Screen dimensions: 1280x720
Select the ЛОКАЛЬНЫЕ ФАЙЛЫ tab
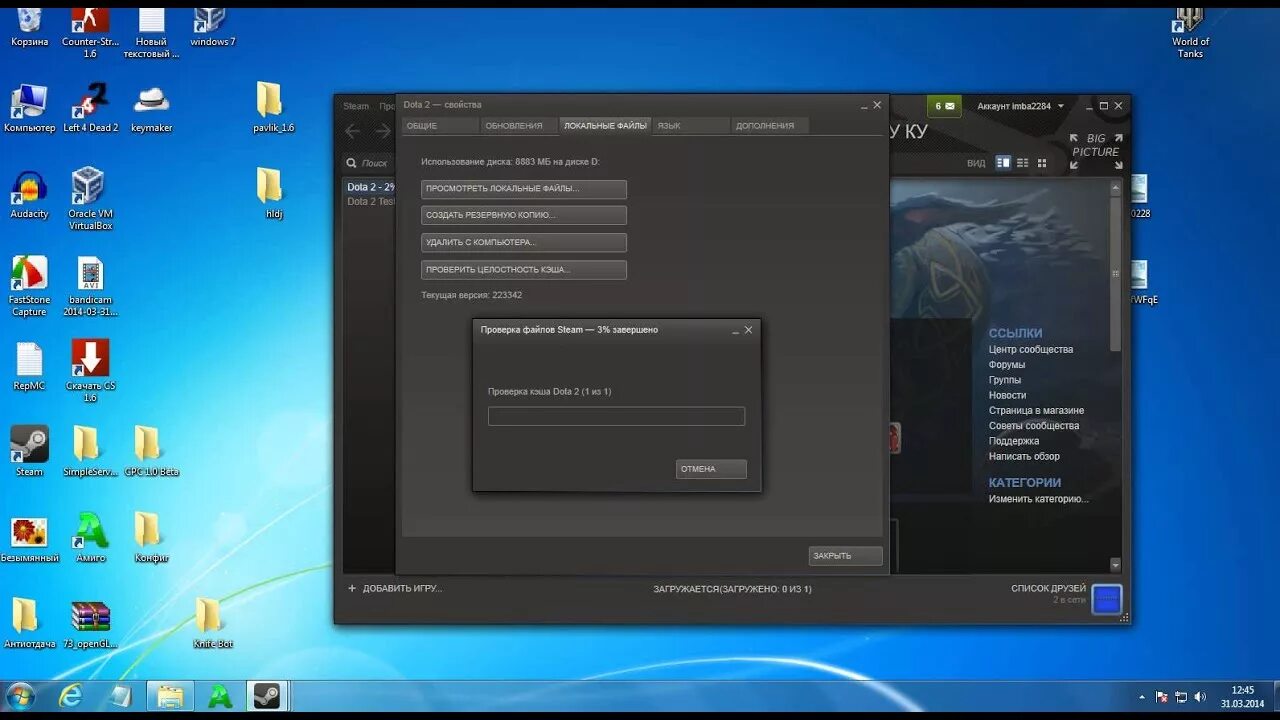click(x=605, y=126)
